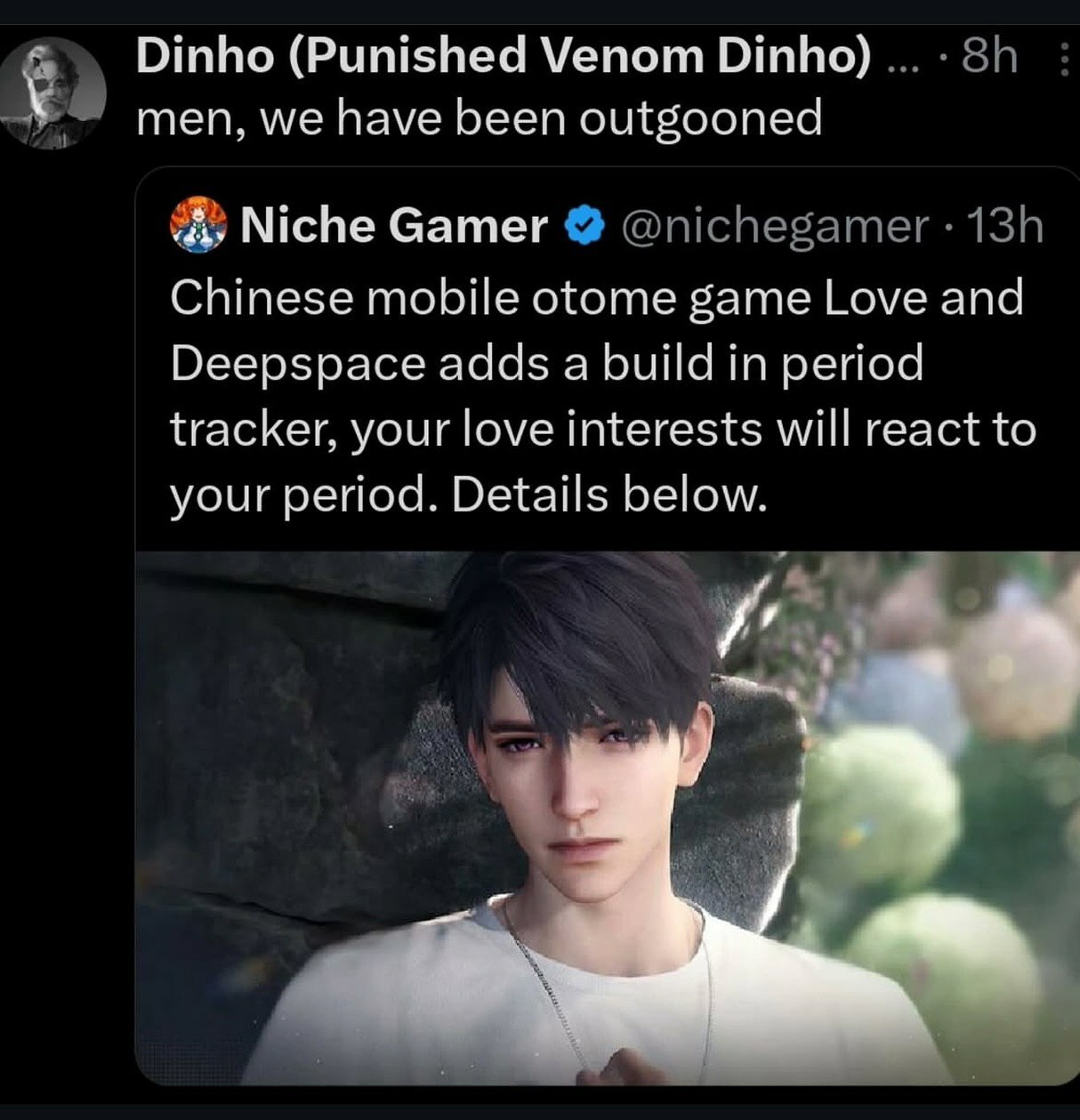Click the blue verified checkmark badge

584,226
